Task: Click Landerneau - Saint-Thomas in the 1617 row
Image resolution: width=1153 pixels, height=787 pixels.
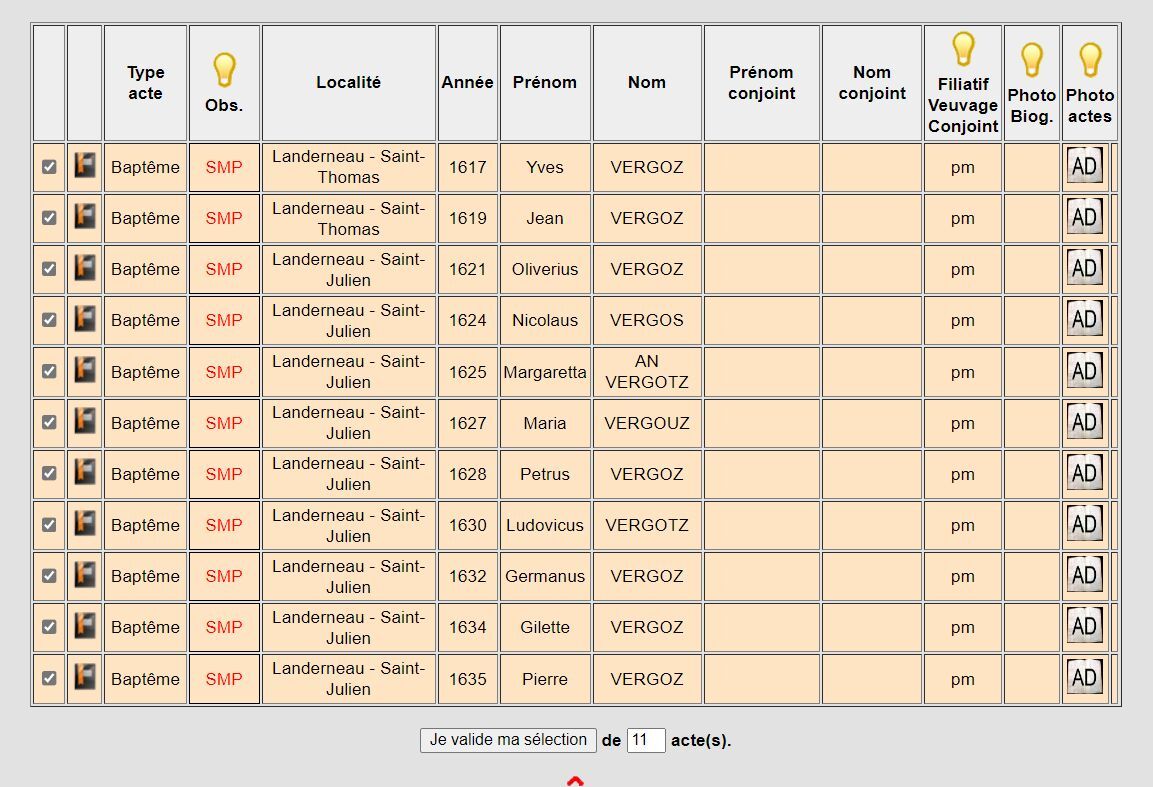Action: coord(349,167)
